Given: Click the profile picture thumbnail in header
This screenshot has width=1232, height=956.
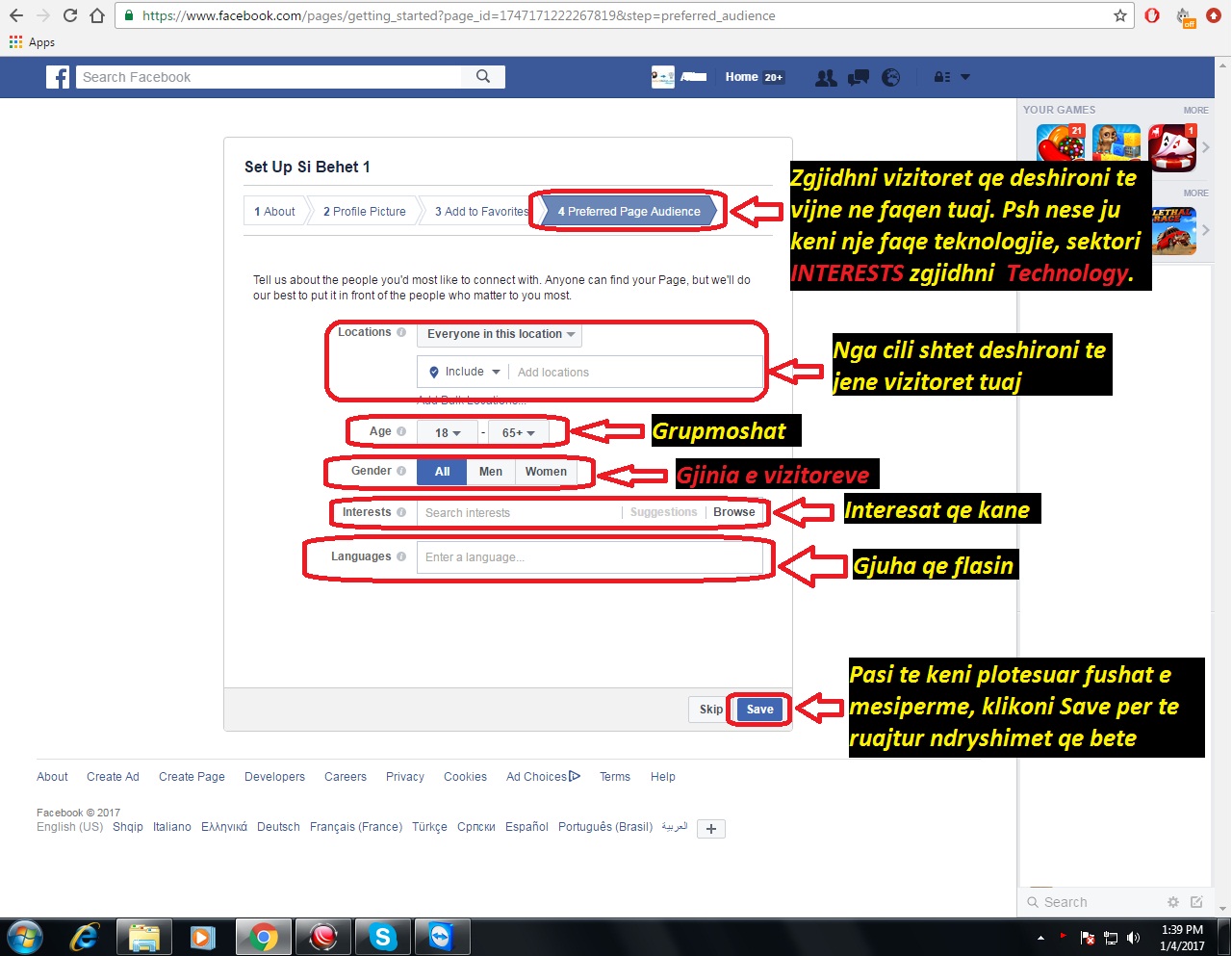Looking at the screenshot, I should tap(662, 77).
